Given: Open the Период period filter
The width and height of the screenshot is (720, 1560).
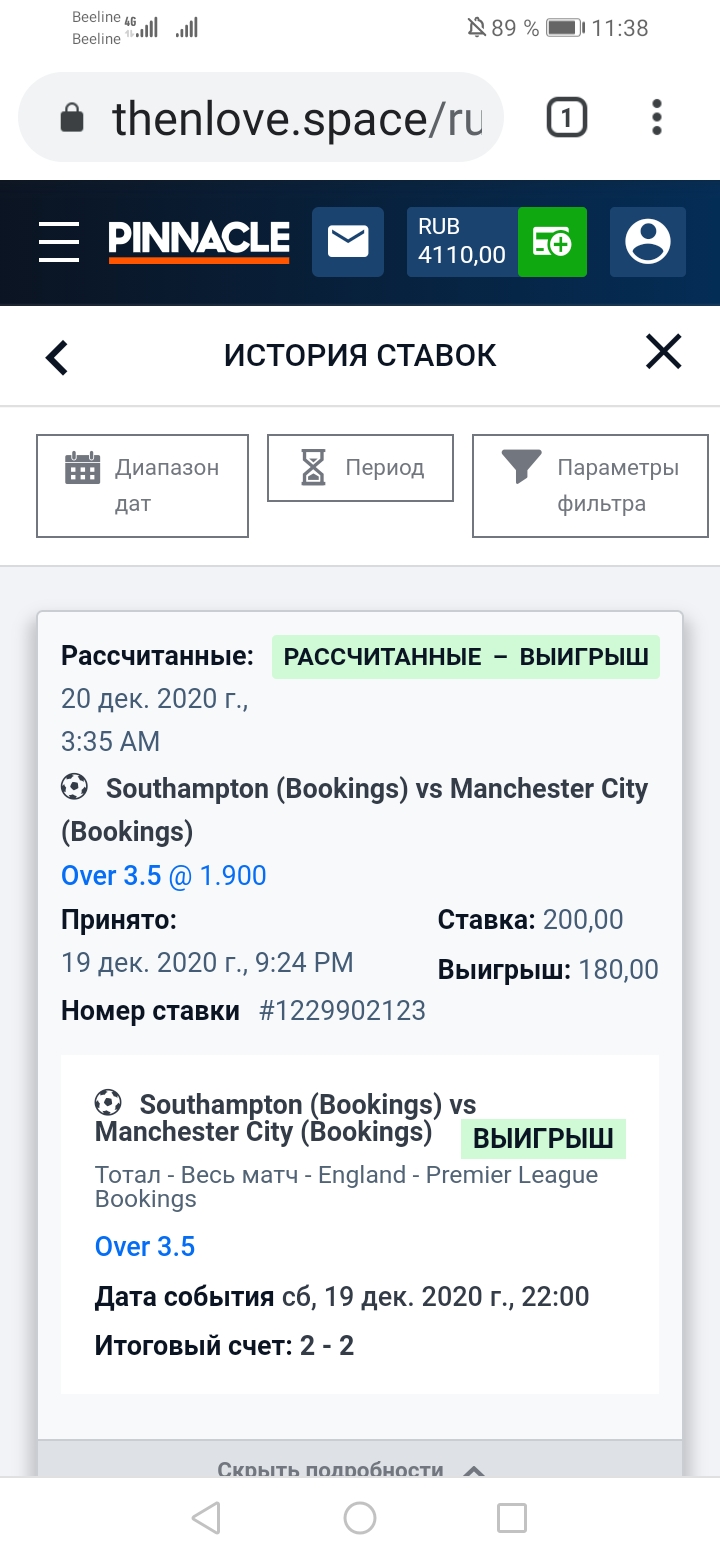Looking at the screenshot, I should click(360, 468).
